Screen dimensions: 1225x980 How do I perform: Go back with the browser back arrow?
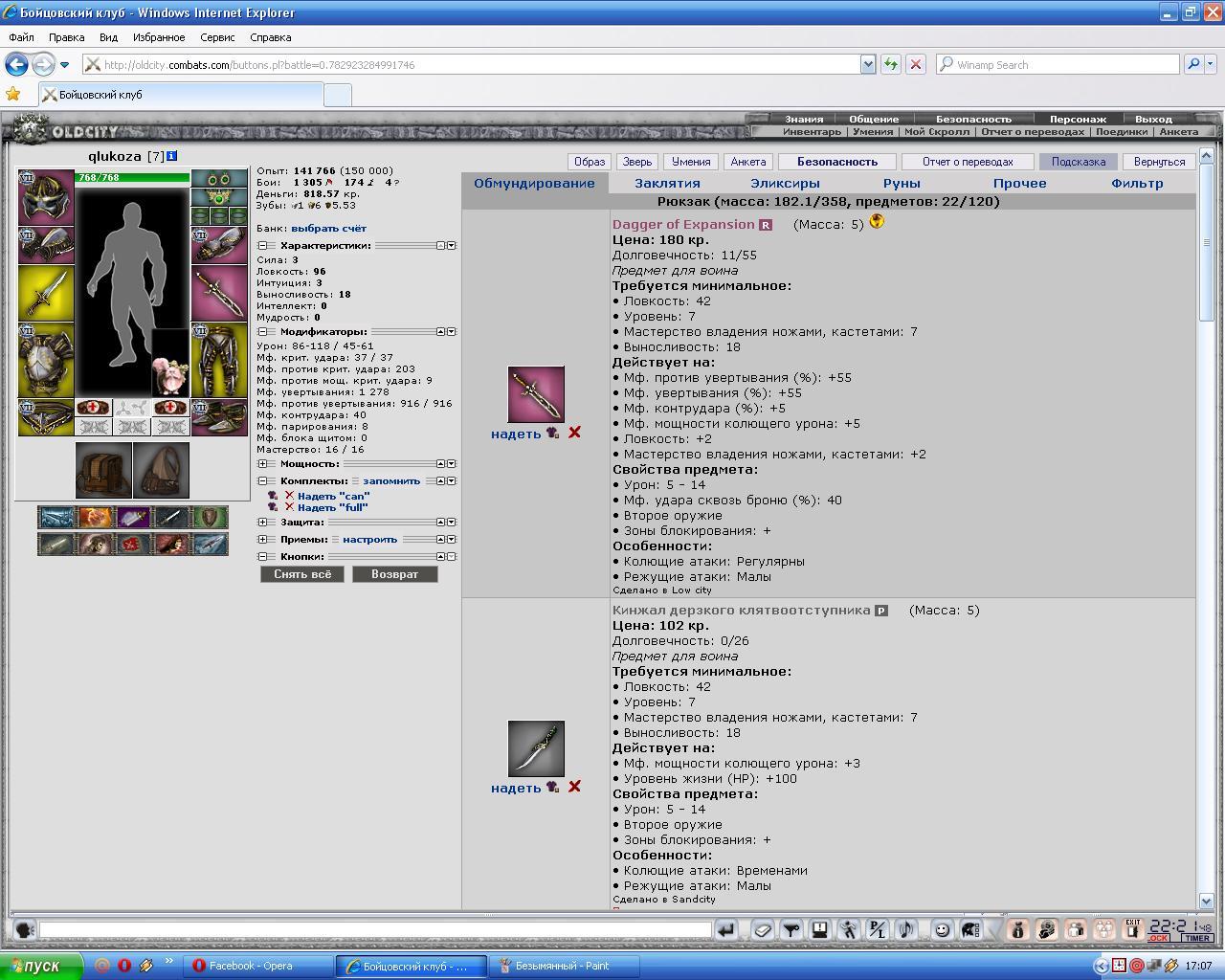(16, 64)
